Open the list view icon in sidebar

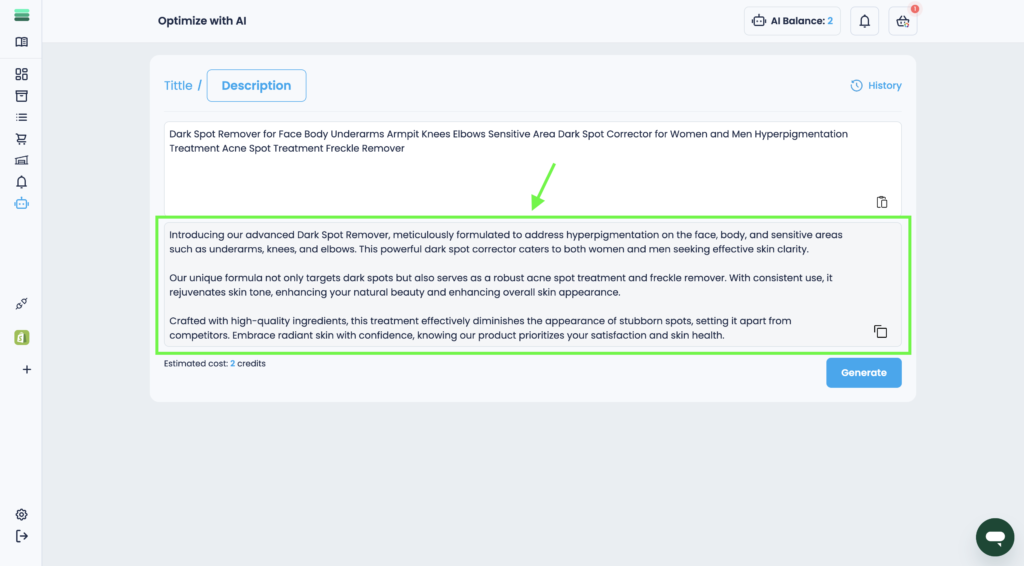[x=21, y=117]
